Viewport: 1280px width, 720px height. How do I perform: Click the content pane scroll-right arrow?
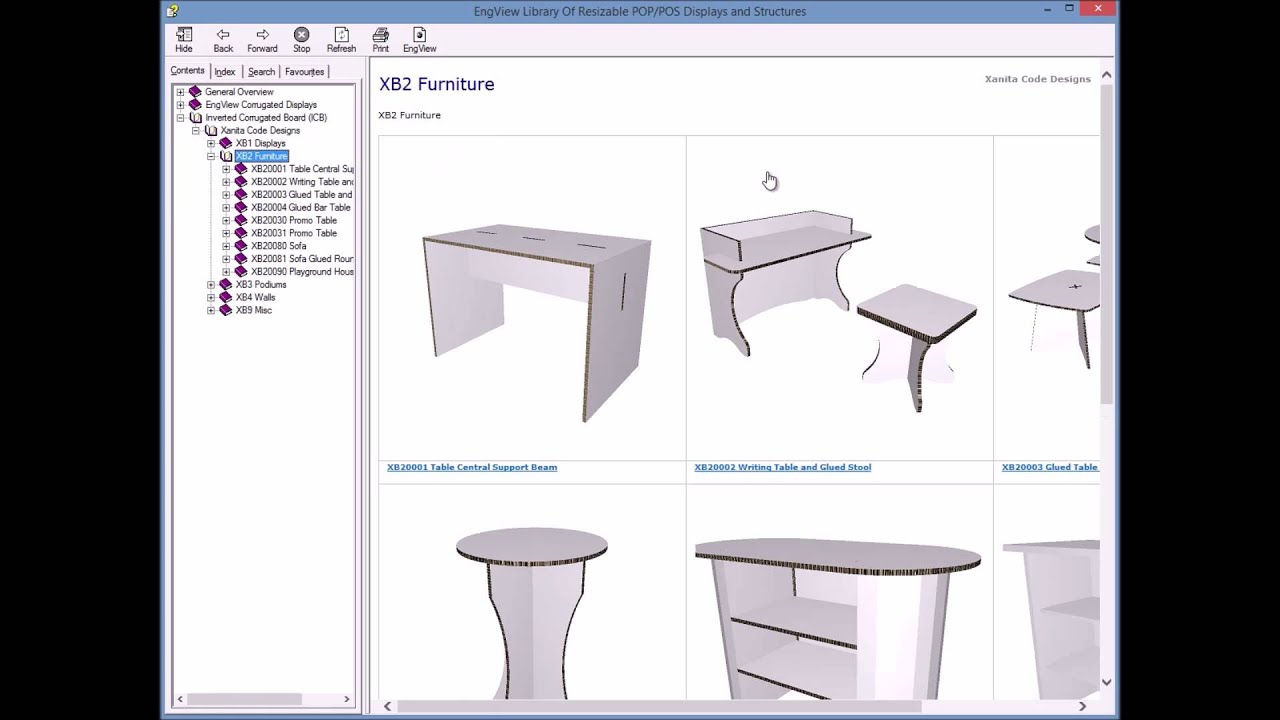pyautogui.click(x=1082, y=706)
